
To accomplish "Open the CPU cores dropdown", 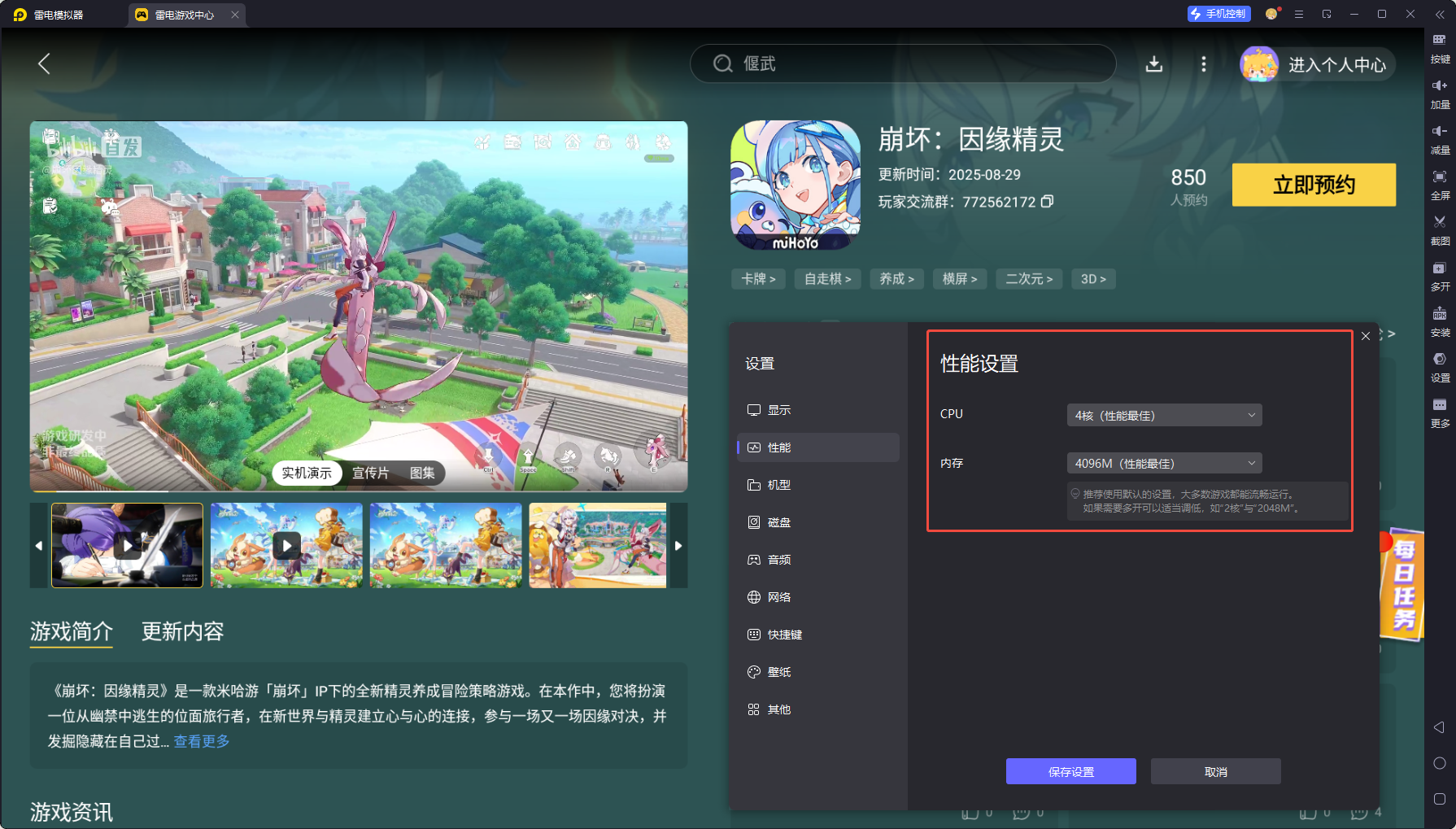I will point(1164,415).
